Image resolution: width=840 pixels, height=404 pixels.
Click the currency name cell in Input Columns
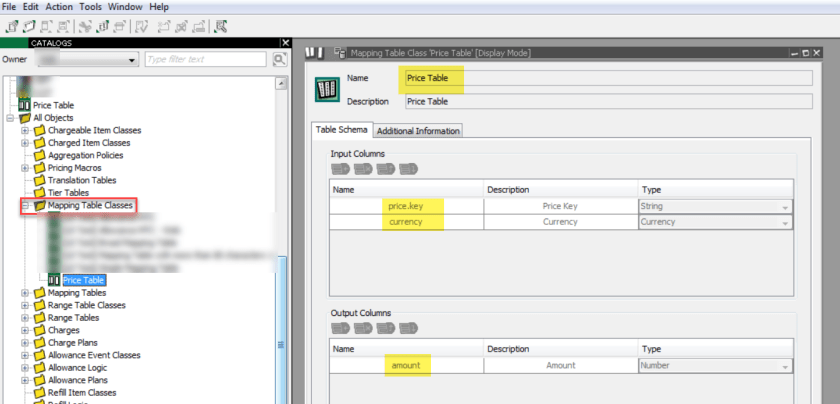tap(407, 222)
